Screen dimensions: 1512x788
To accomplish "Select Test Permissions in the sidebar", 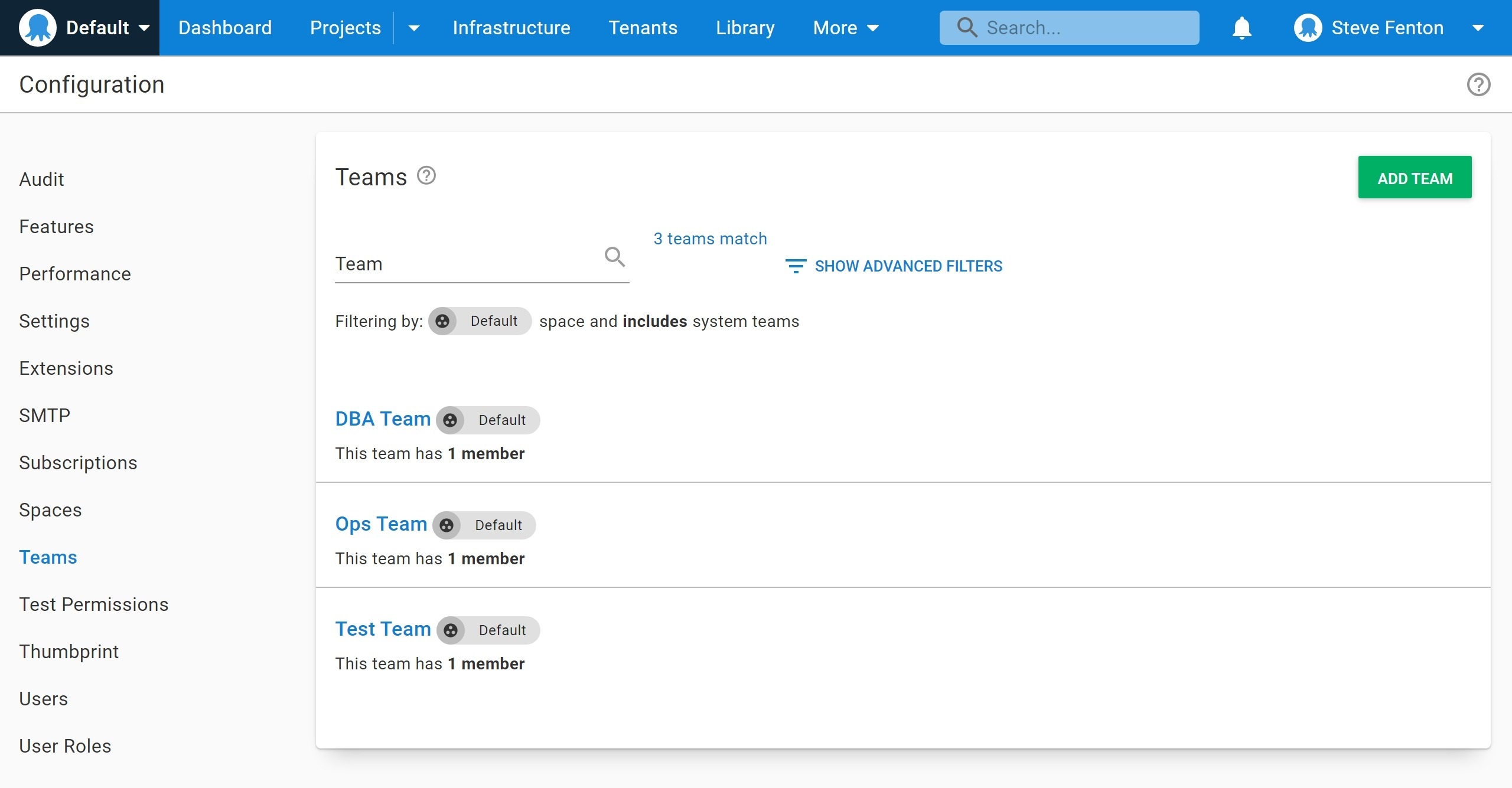I will [x=93, y=604].
